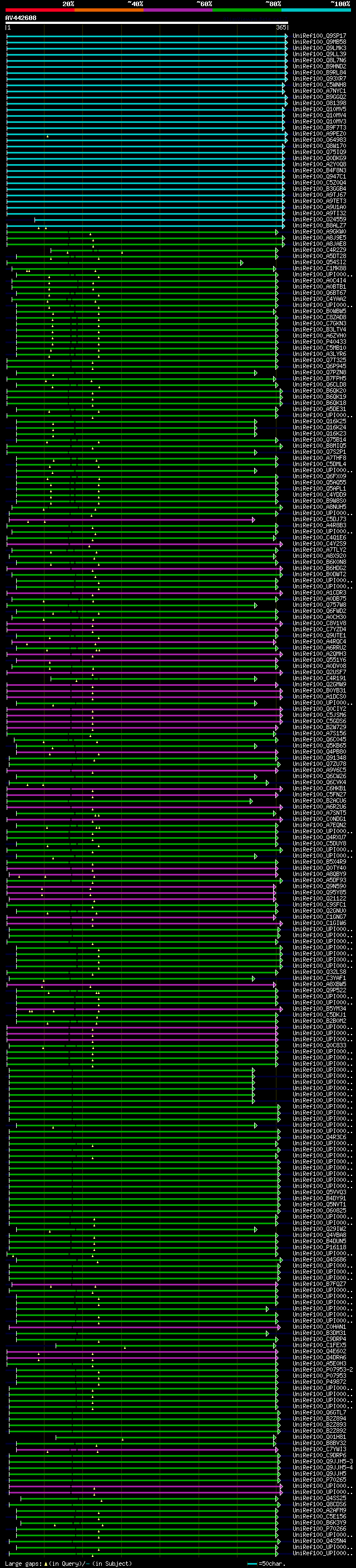Select the UniRef100_P49872 label
The width and height of the screenshot is (356, 1568).
319,1382
